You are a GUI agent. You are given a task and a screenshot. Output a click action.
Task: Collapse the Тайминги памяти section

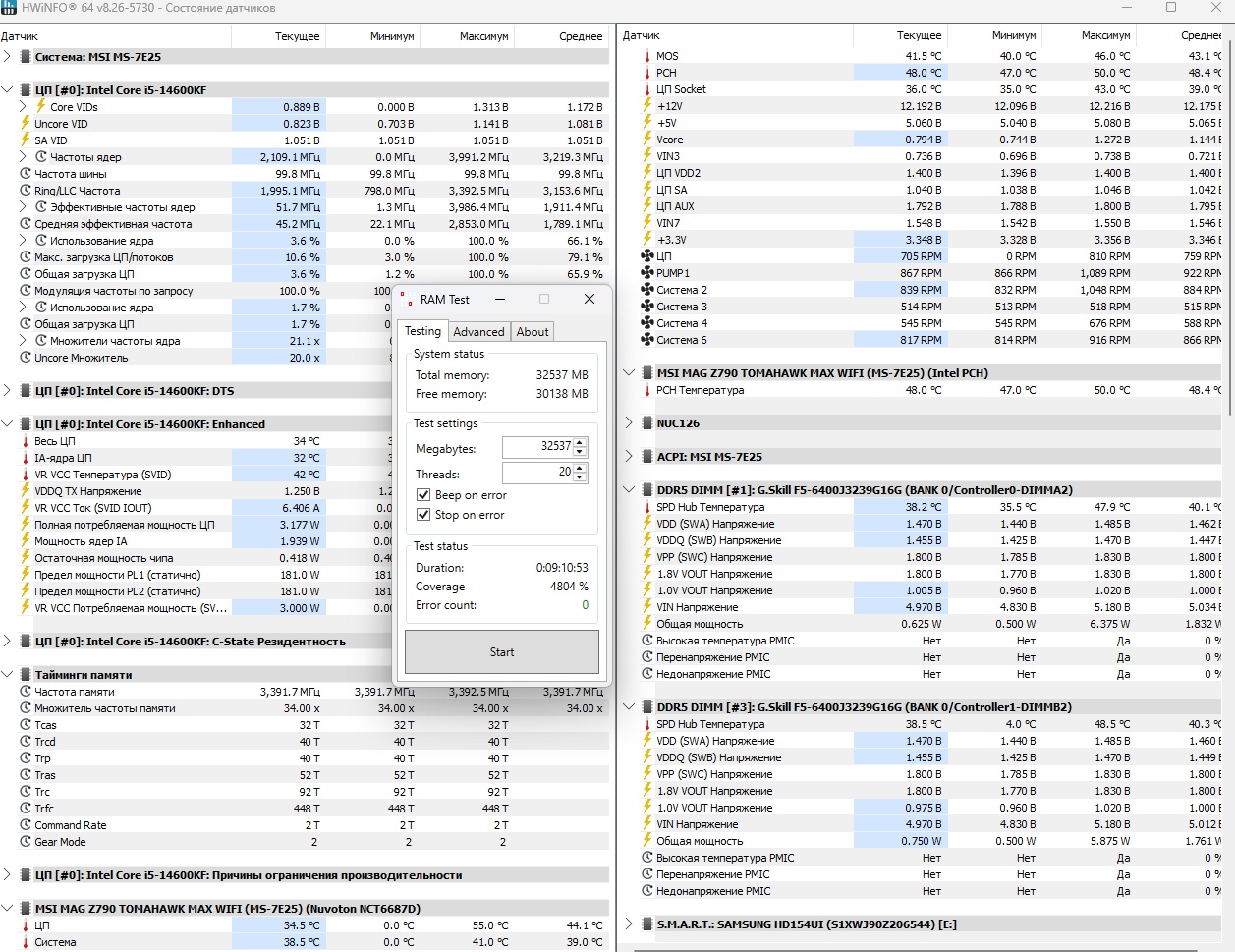[x=8, y=675]
